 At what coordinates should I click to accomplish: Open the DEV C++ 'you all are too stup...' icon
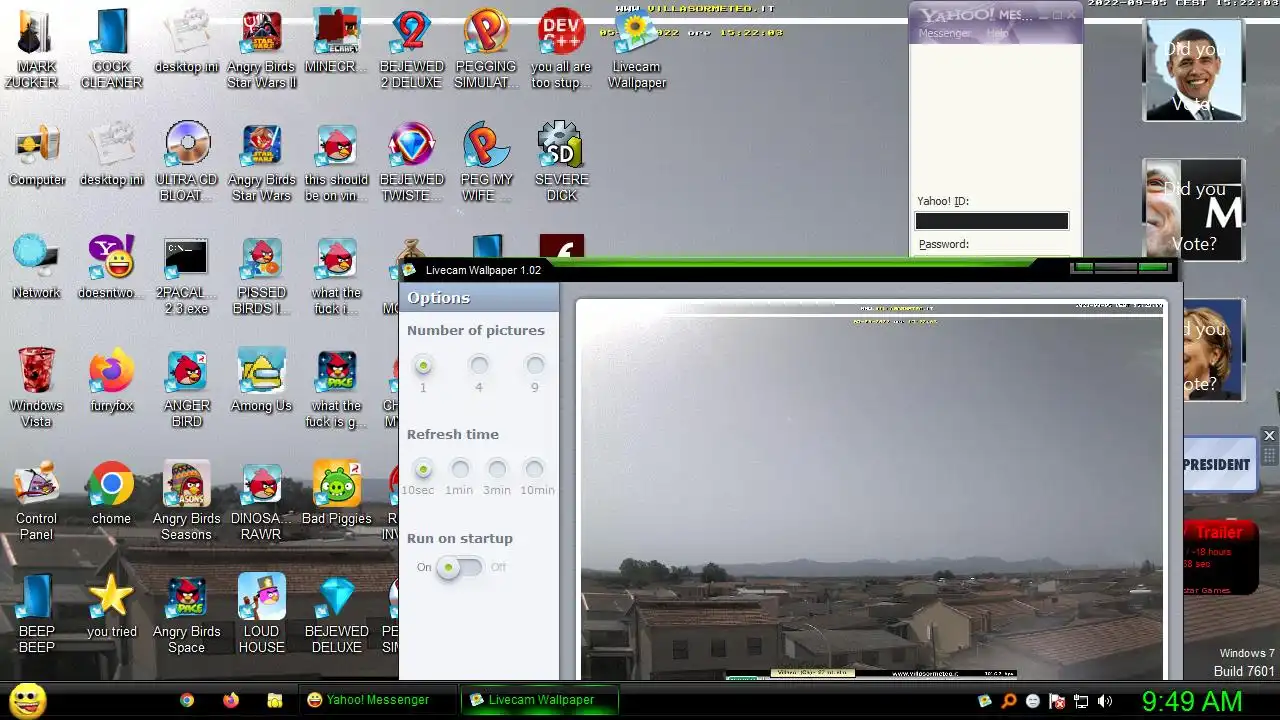(x=561, y=48)
